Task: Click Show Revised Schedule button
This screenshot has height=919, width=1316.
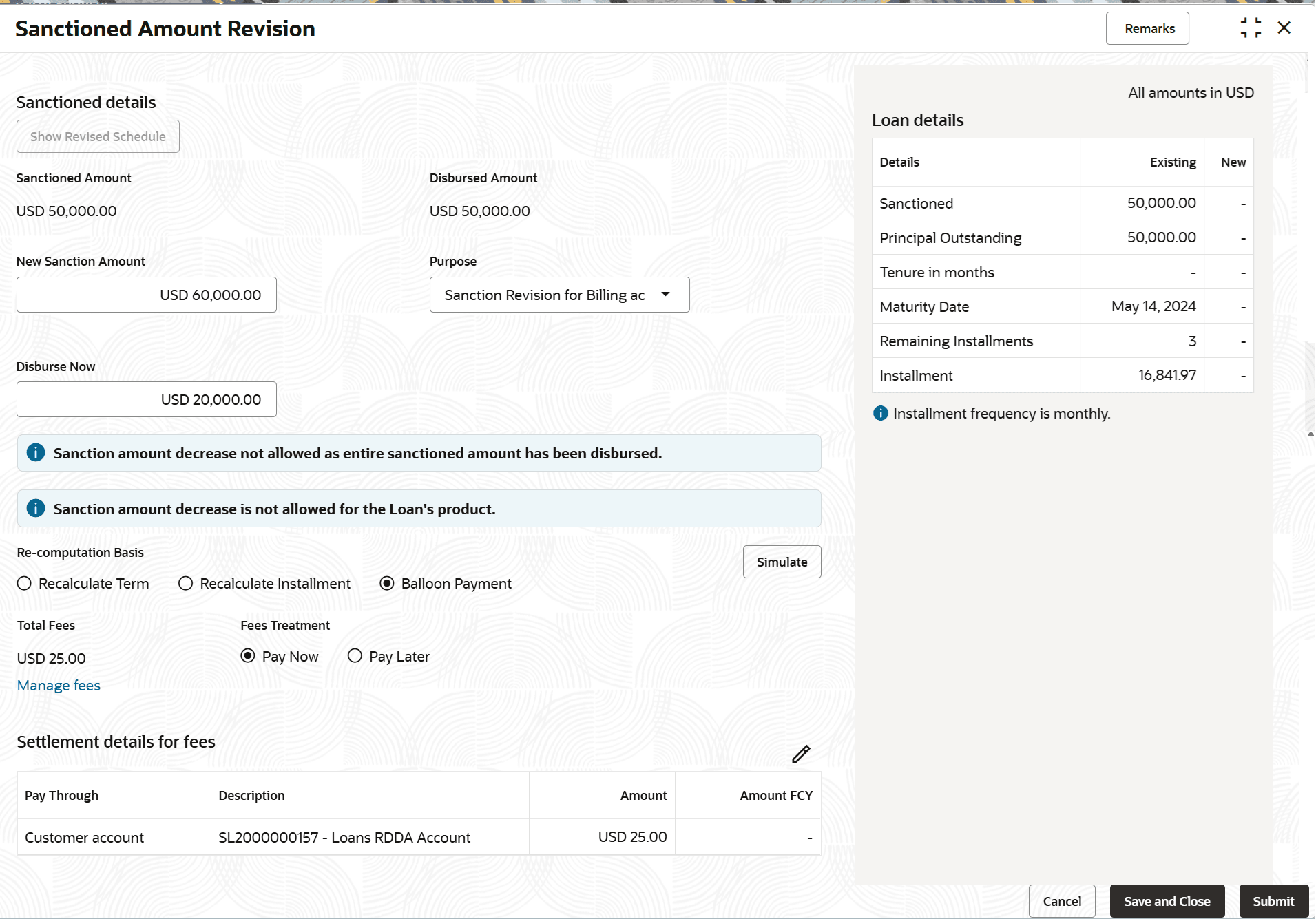Action: pos(98,136)
